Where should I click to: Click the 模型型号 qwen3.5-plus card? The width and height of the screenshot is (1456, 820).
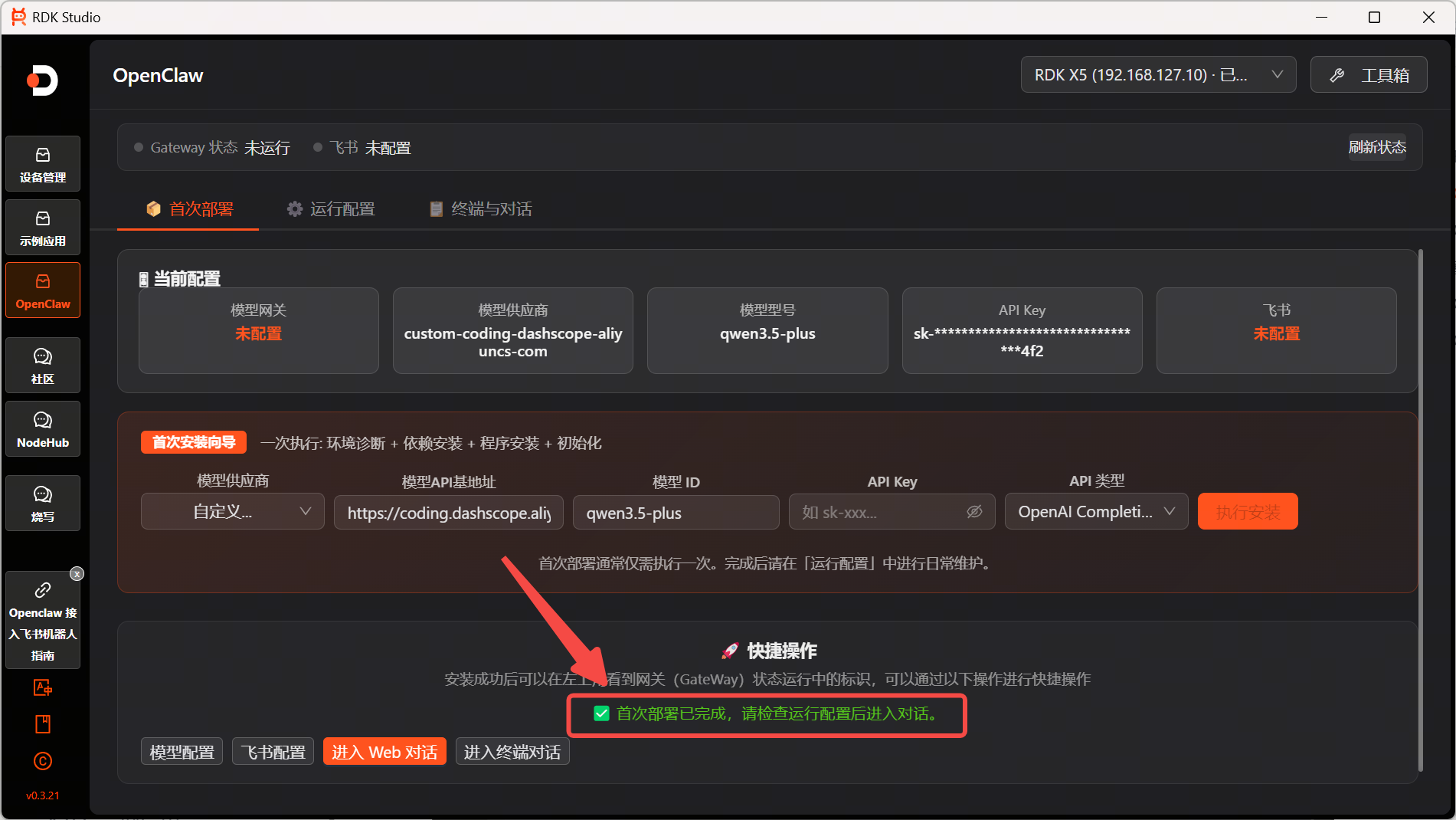coord(767,330)
